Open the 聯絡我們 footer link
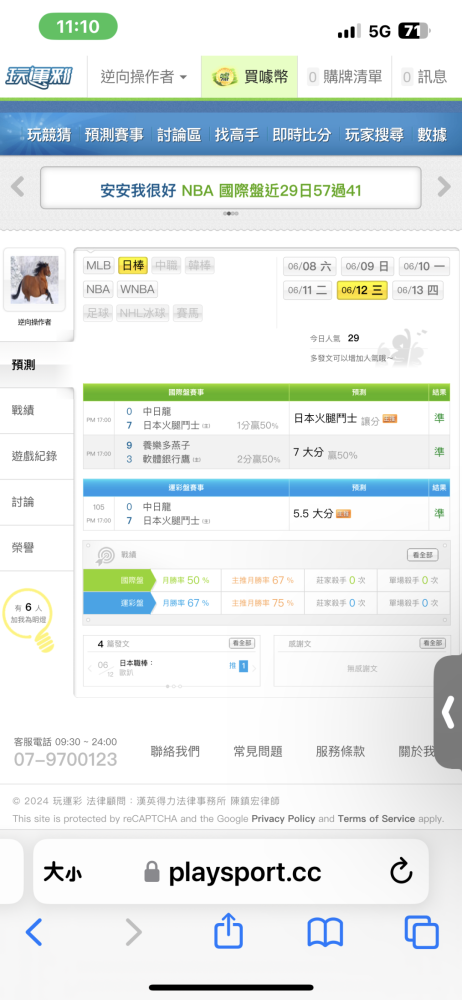Viewport: 462px width, 1000px height. [x=175, y=751]
